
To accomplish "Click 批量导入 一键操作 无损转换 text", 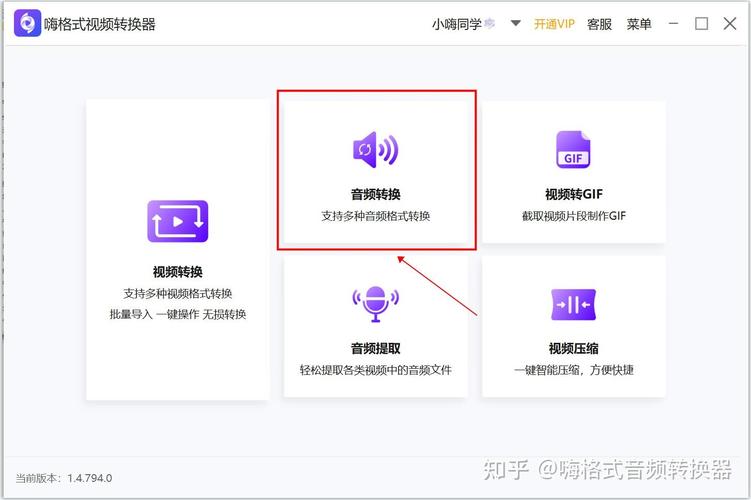I will 178,314.
